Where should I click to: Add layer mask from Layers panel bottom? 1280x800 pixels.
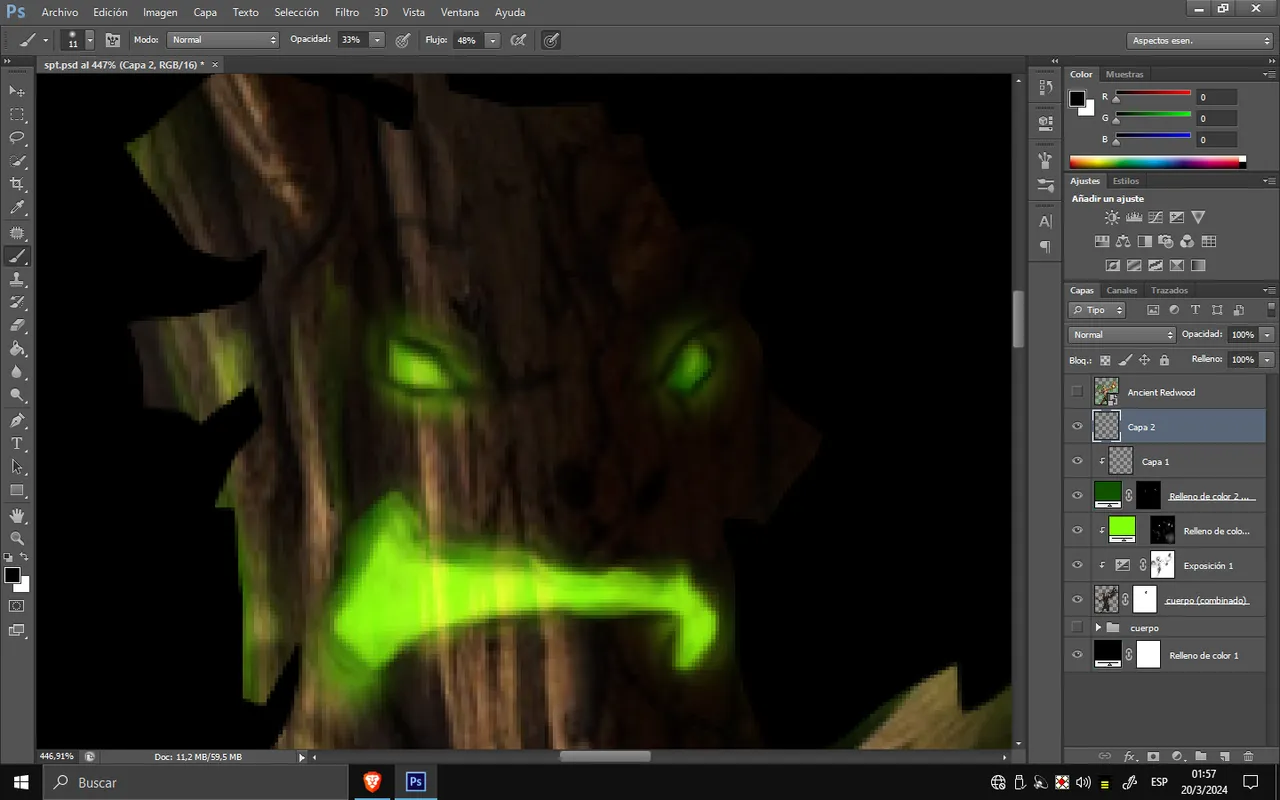point(1153,757)
